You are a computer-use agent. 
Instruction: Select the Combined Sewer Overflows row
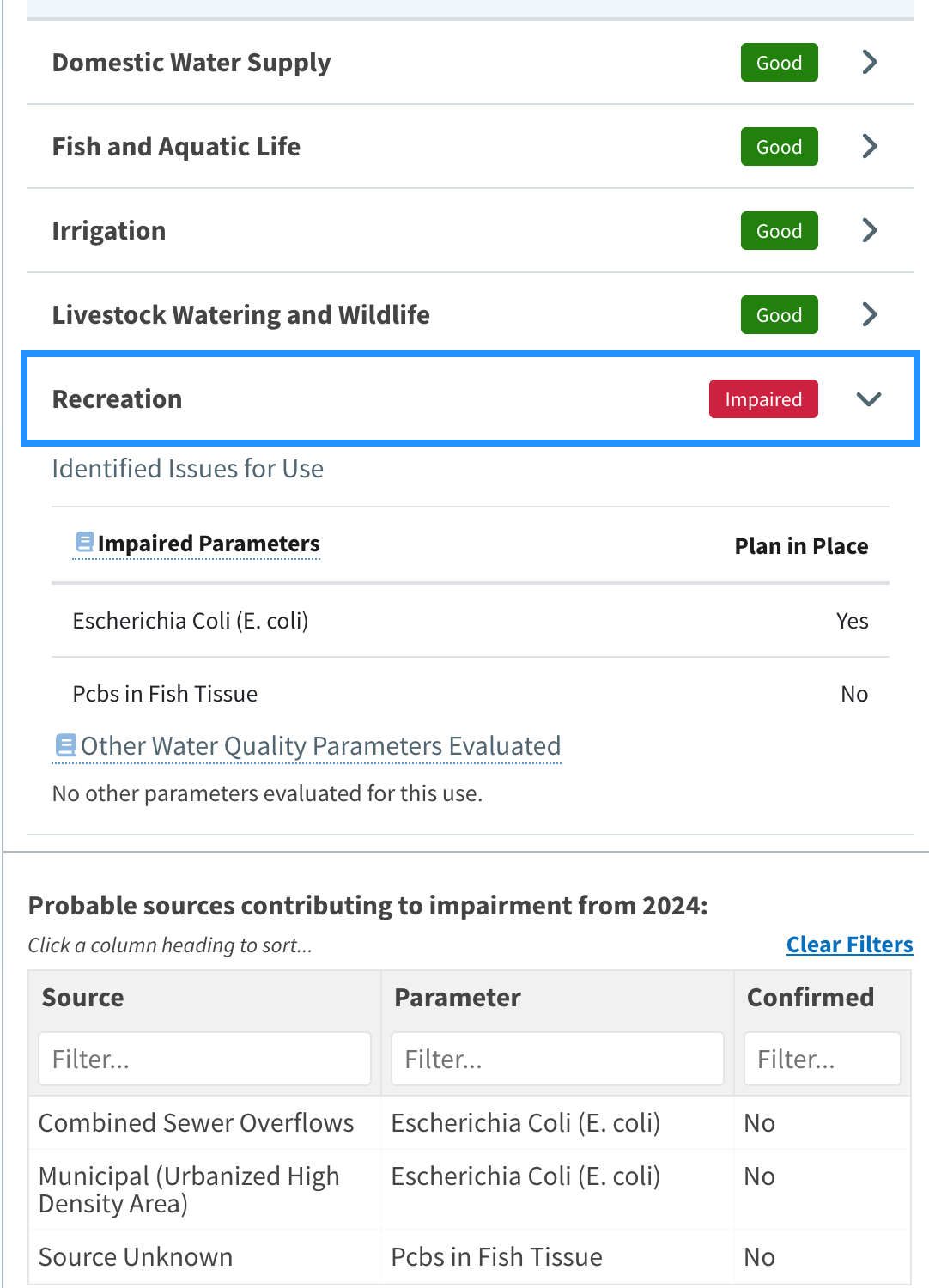196,1122
